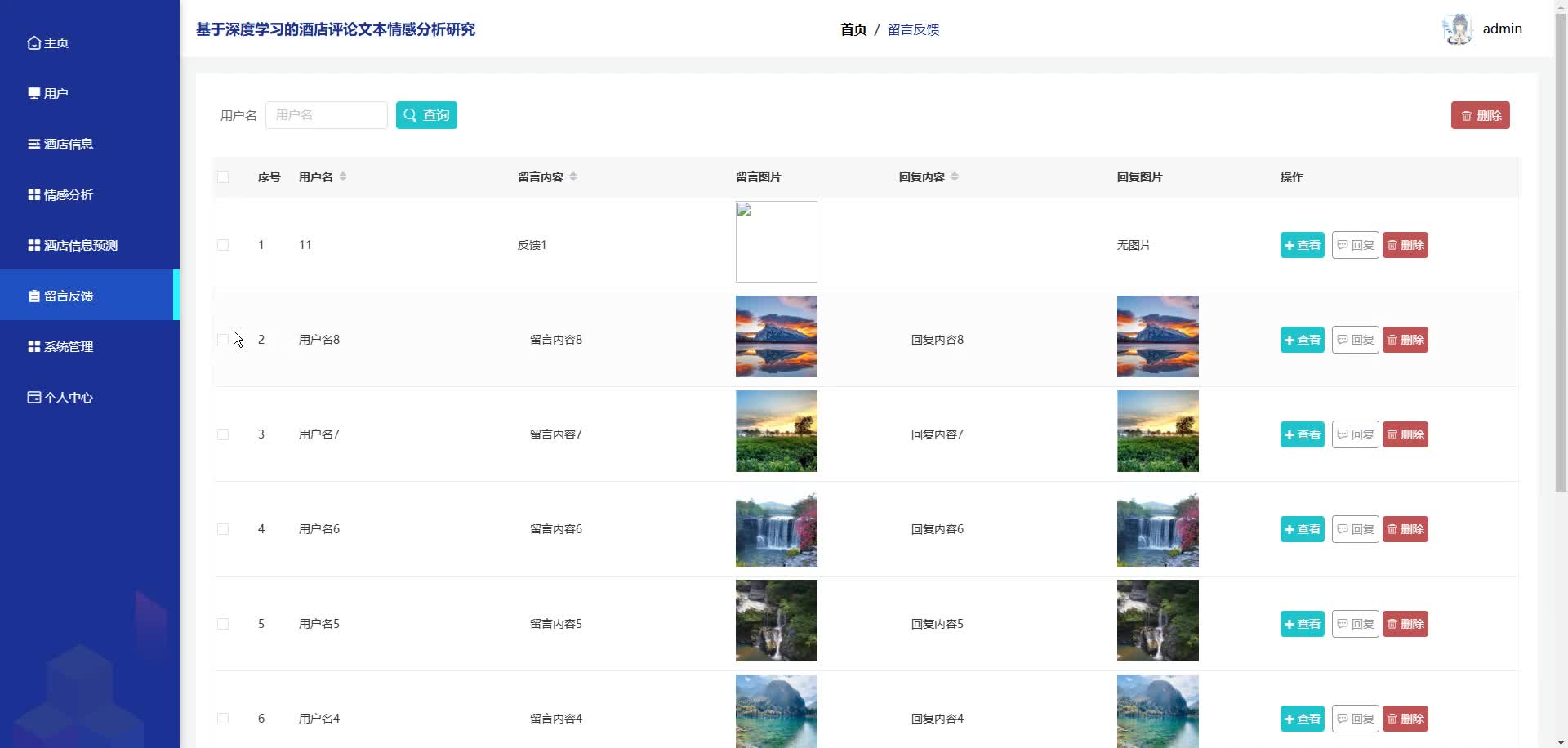
Task: Toggle sort arrows on 留言内容 column
Action: [x=574, y=176]
